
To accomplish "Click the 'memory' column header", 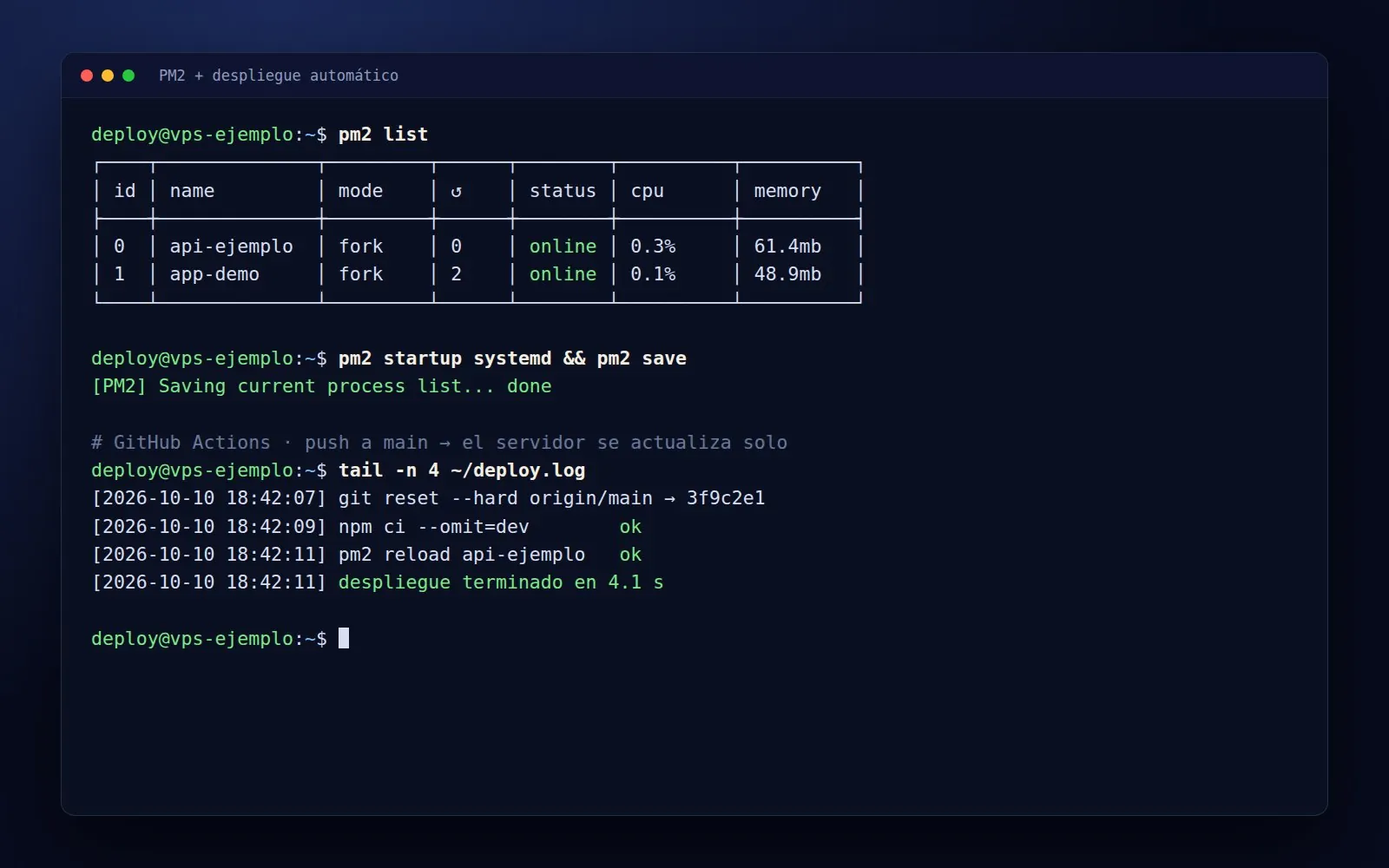I will pos(787,191).
